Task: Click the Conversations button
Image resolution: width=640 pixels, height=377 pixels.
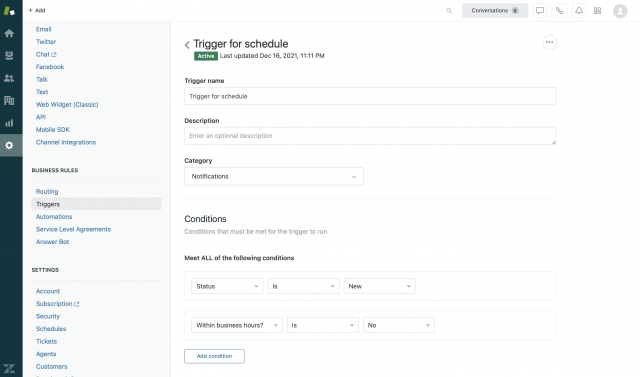Action: click(495, 11)
